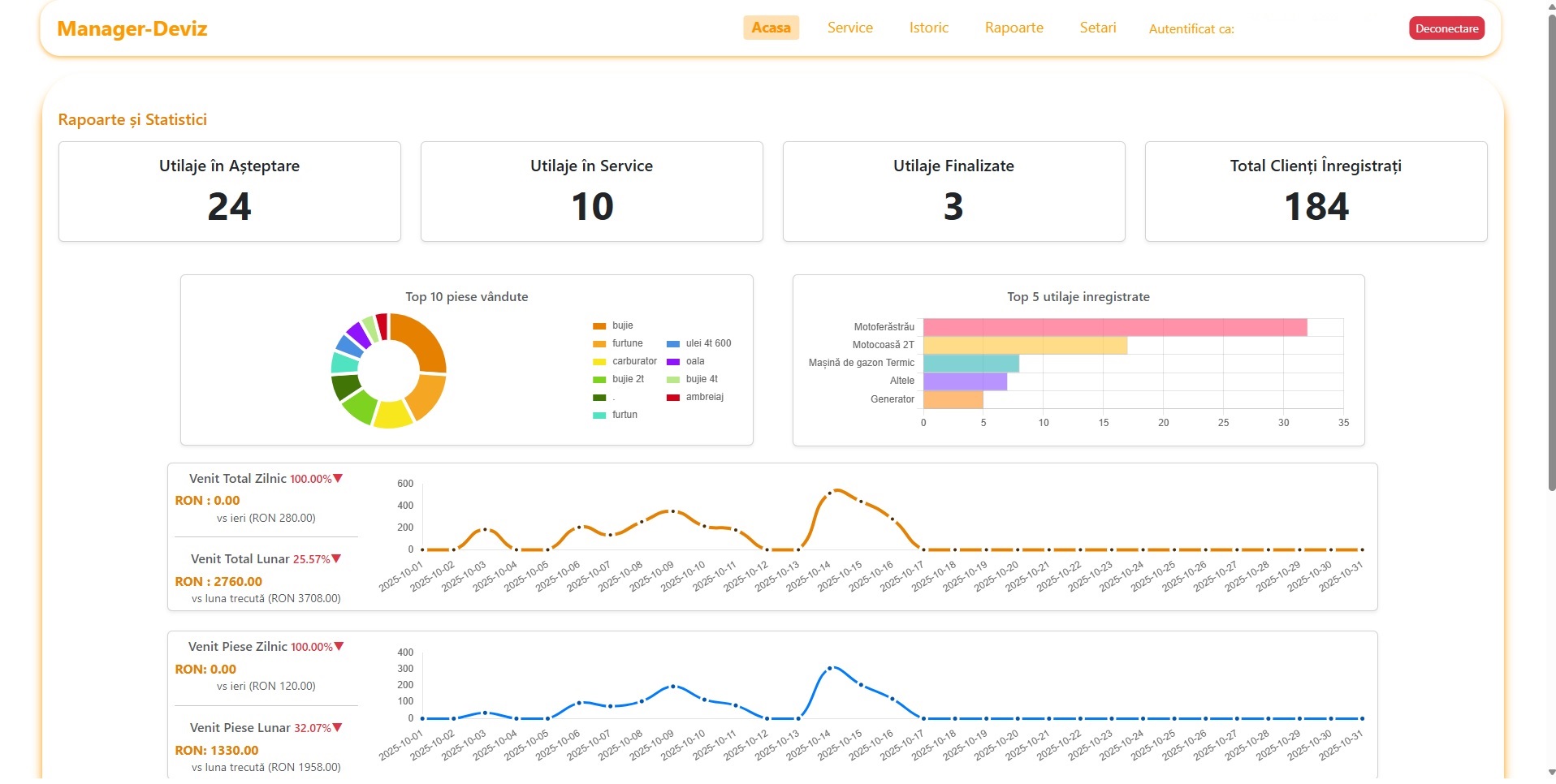Screen dimensions: 1556x784
Task: Click the red arrow beside Venit Total Zilnic
Action: 338,479
